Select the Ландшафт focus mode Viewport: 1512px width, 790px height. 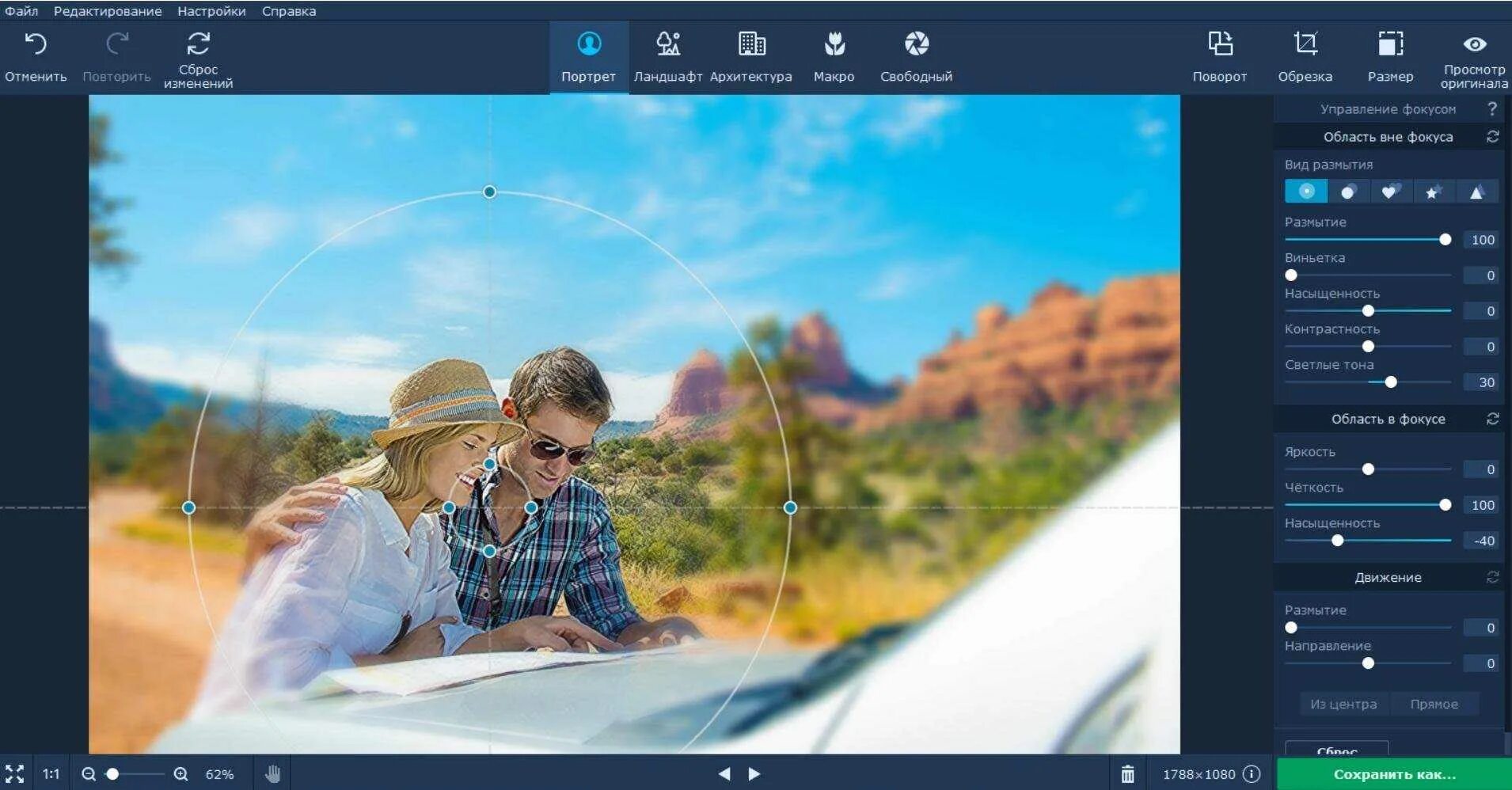(668, 57)
